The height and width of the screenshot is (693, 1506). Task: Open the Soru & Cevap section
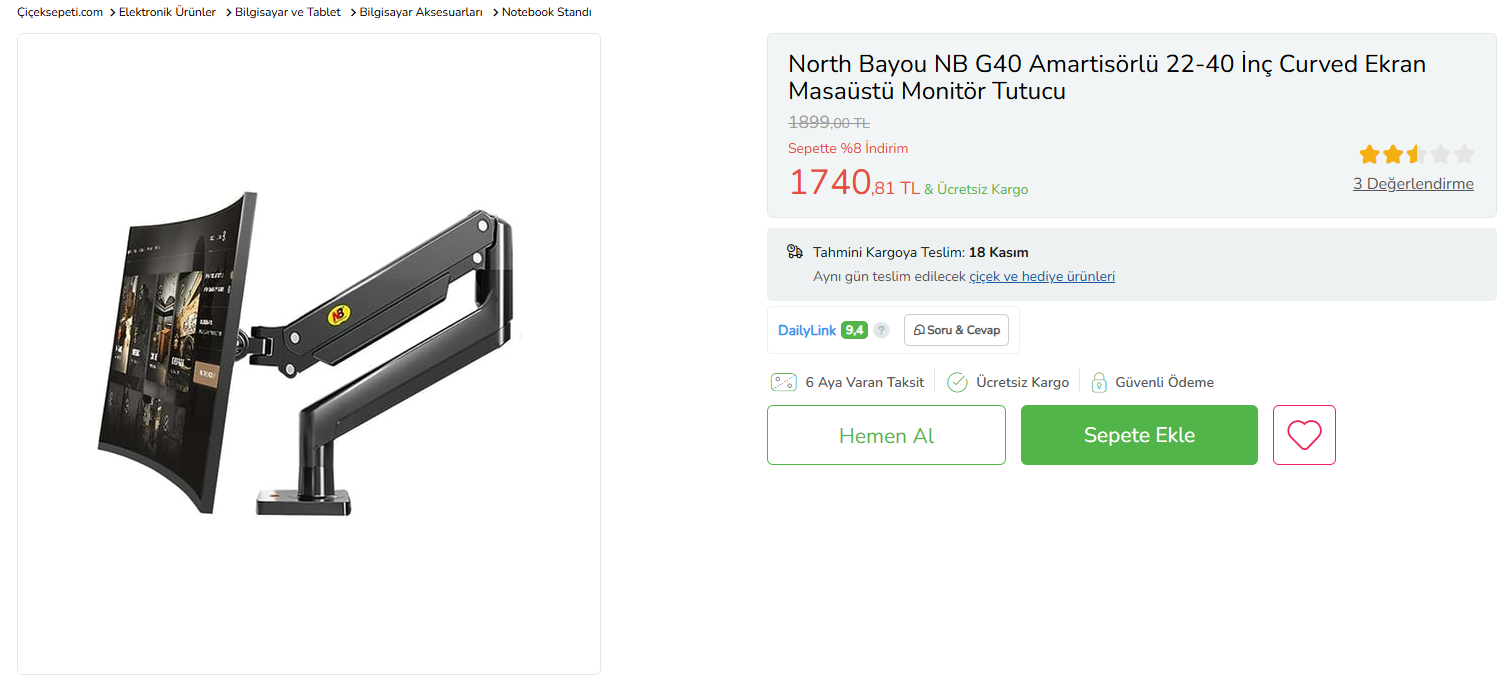(x=957, y=330)
